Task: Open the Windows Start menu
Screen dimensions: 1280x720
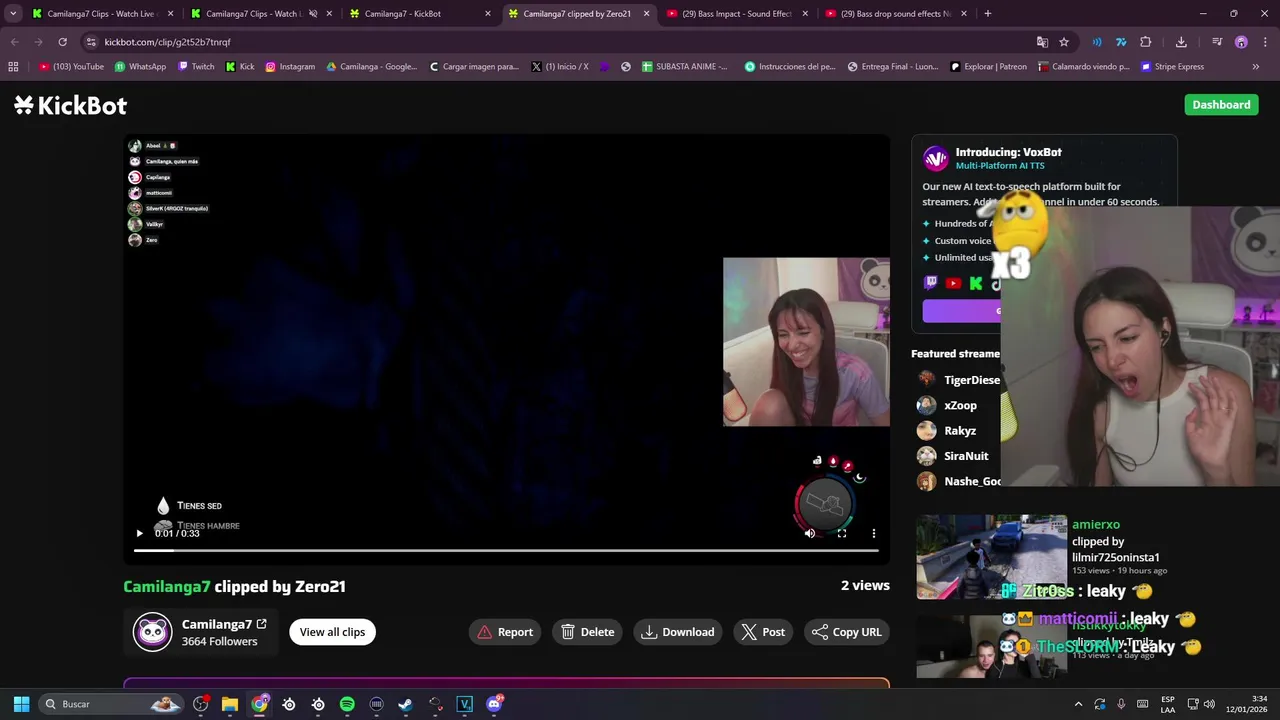Action: (x=21, y=704)
